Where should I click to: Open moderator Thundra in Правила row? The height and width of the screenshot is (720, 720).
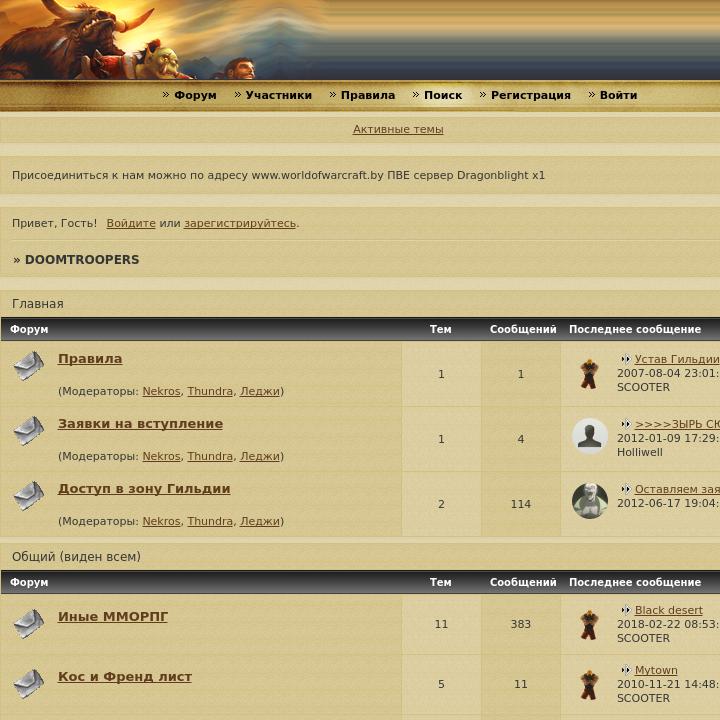click(x=210, y=391)
